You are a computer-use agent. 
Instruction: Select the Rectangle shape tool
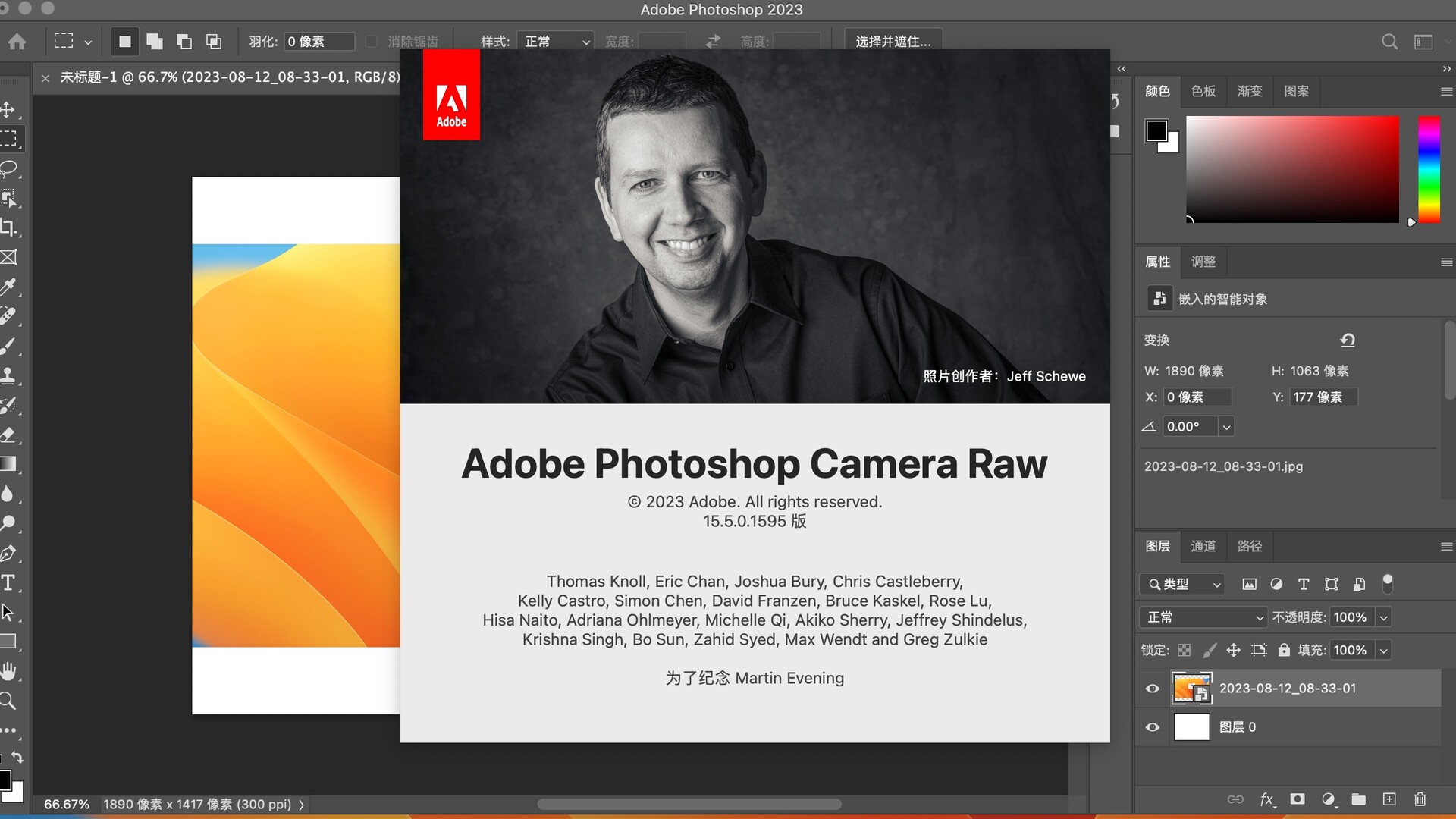tap(8, 642)
